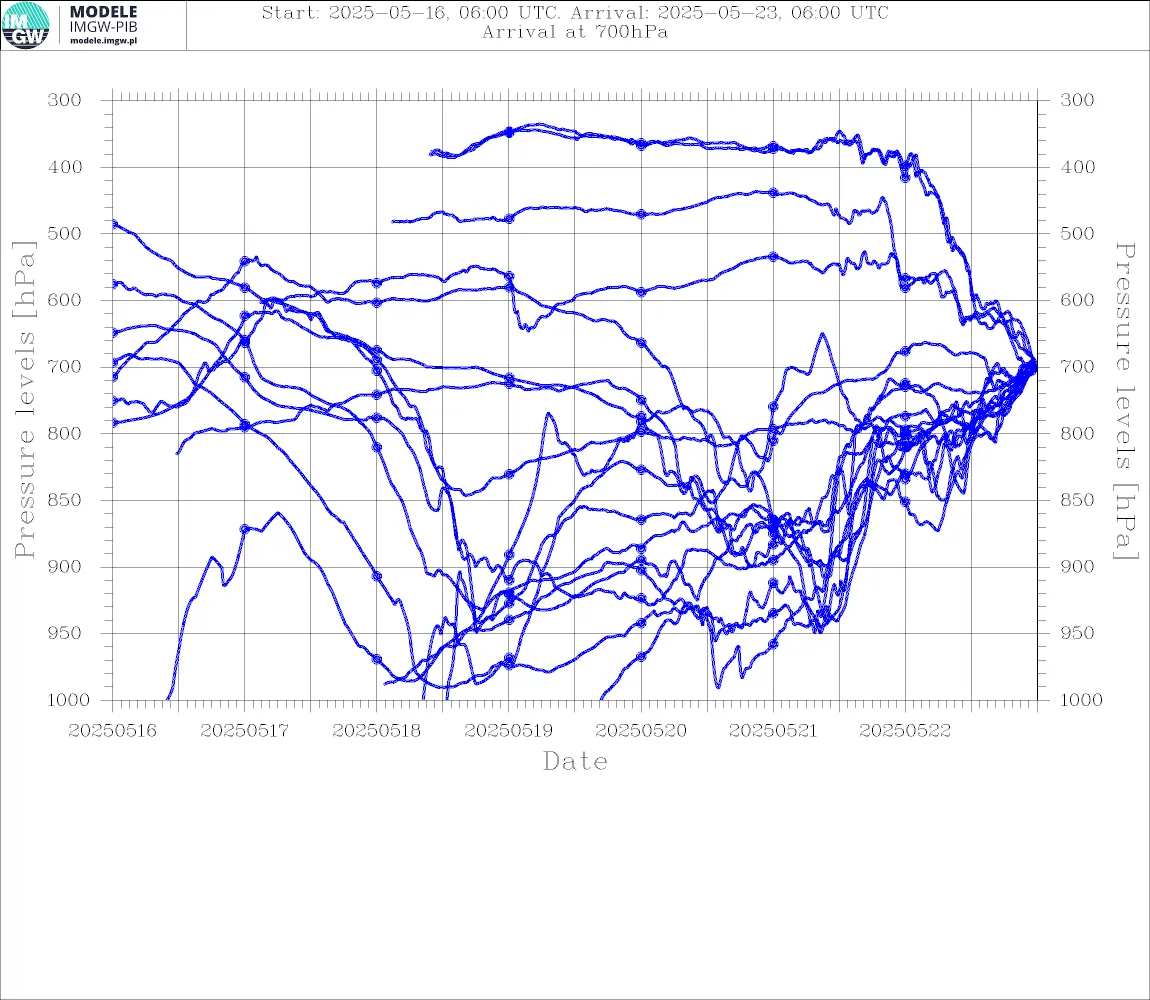Click the IMGW-PIB label
This screenshot has height=1000, width=1150.
tap(103, 27)
